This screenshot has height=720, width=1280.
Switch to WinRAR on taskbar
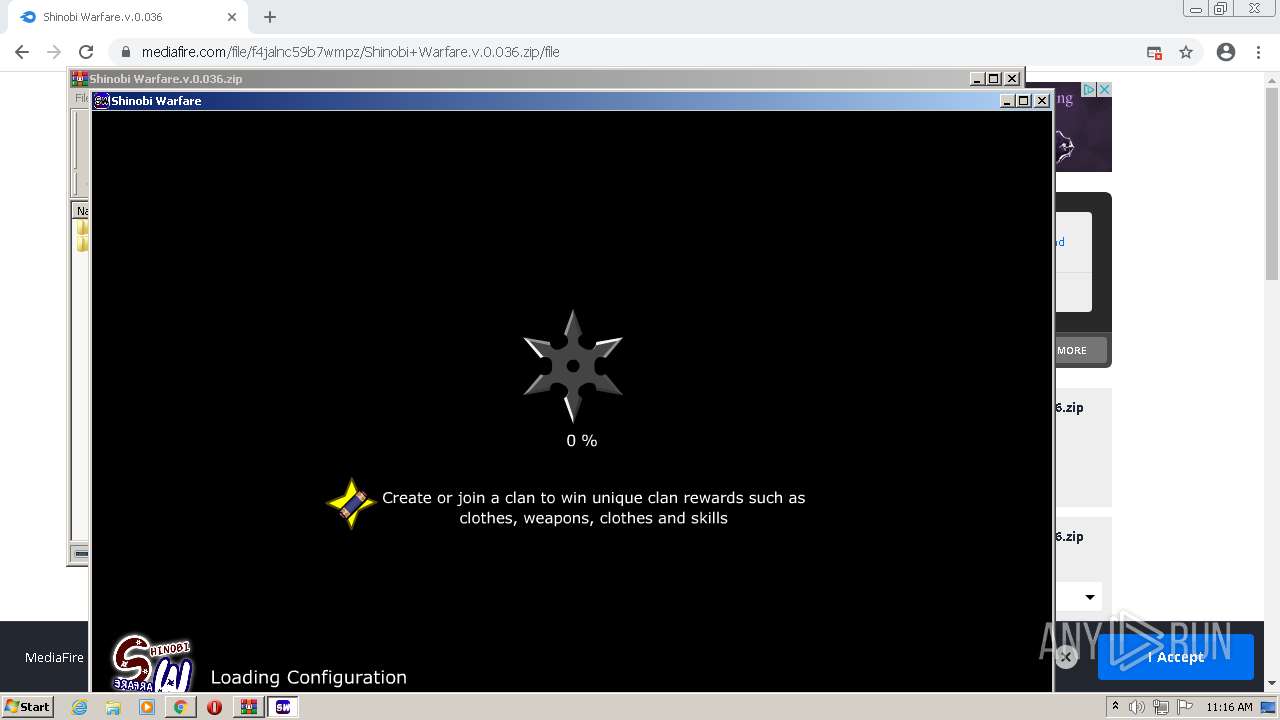[x=249, y=707]
